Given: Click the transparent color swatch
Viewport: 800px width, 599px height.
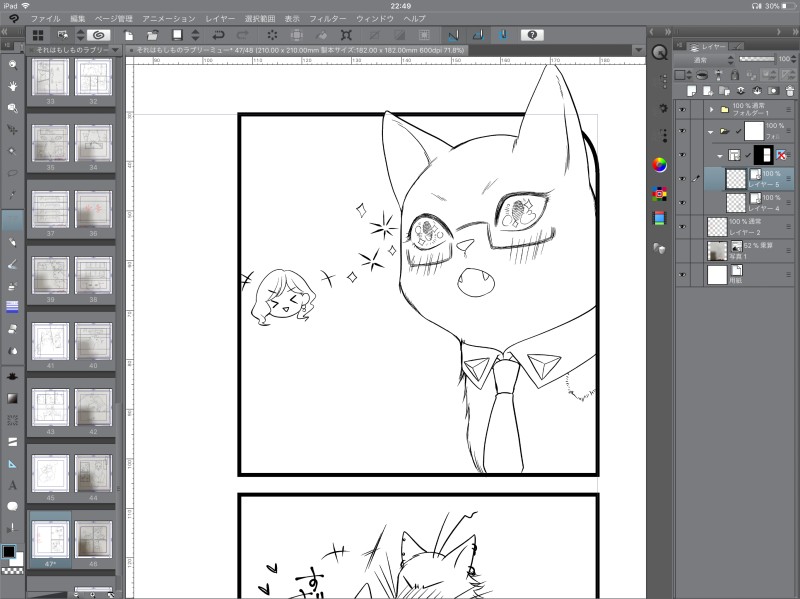Looking at the screenshot, I should [x=13, y=570].
